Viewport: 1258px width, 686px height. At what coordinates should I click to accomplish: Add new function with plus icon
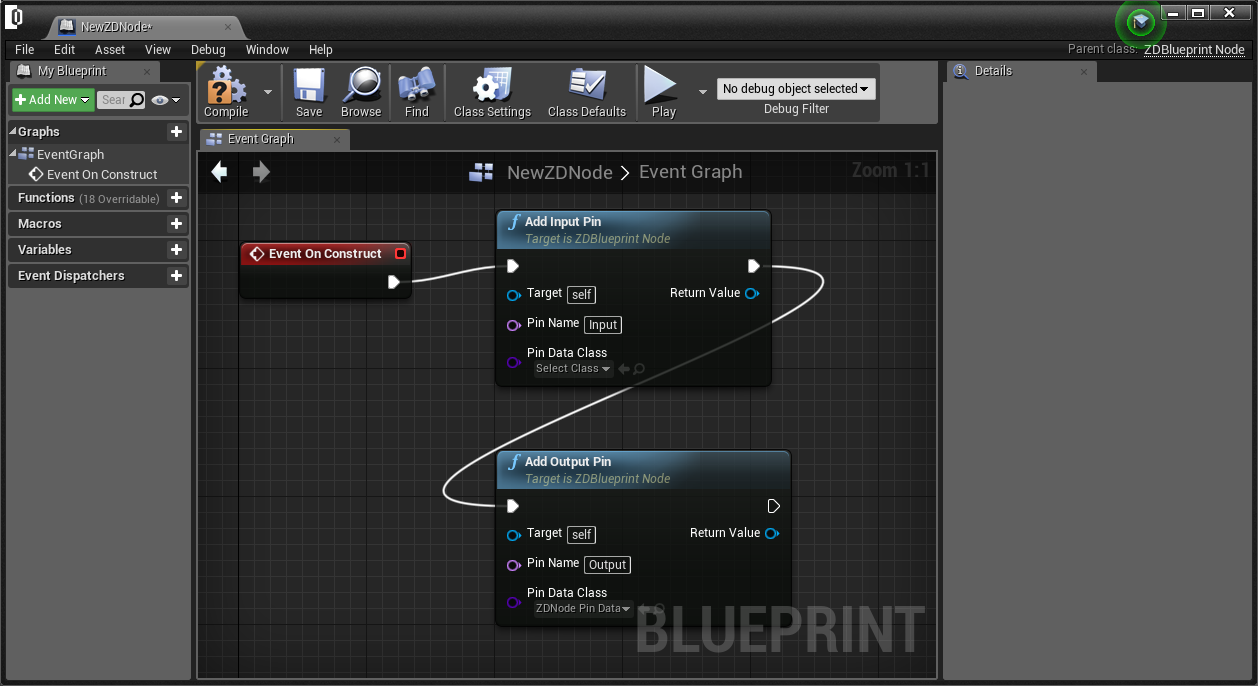pyautogui.click(x=176, y=198)
